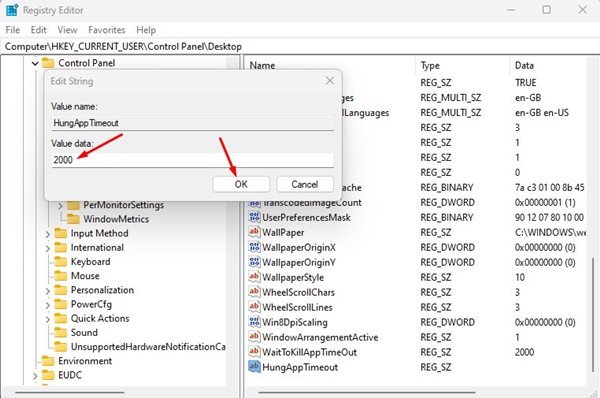Select the WallPaper string icon
Viewport: 600px width, 398px height.
point(254,232)
